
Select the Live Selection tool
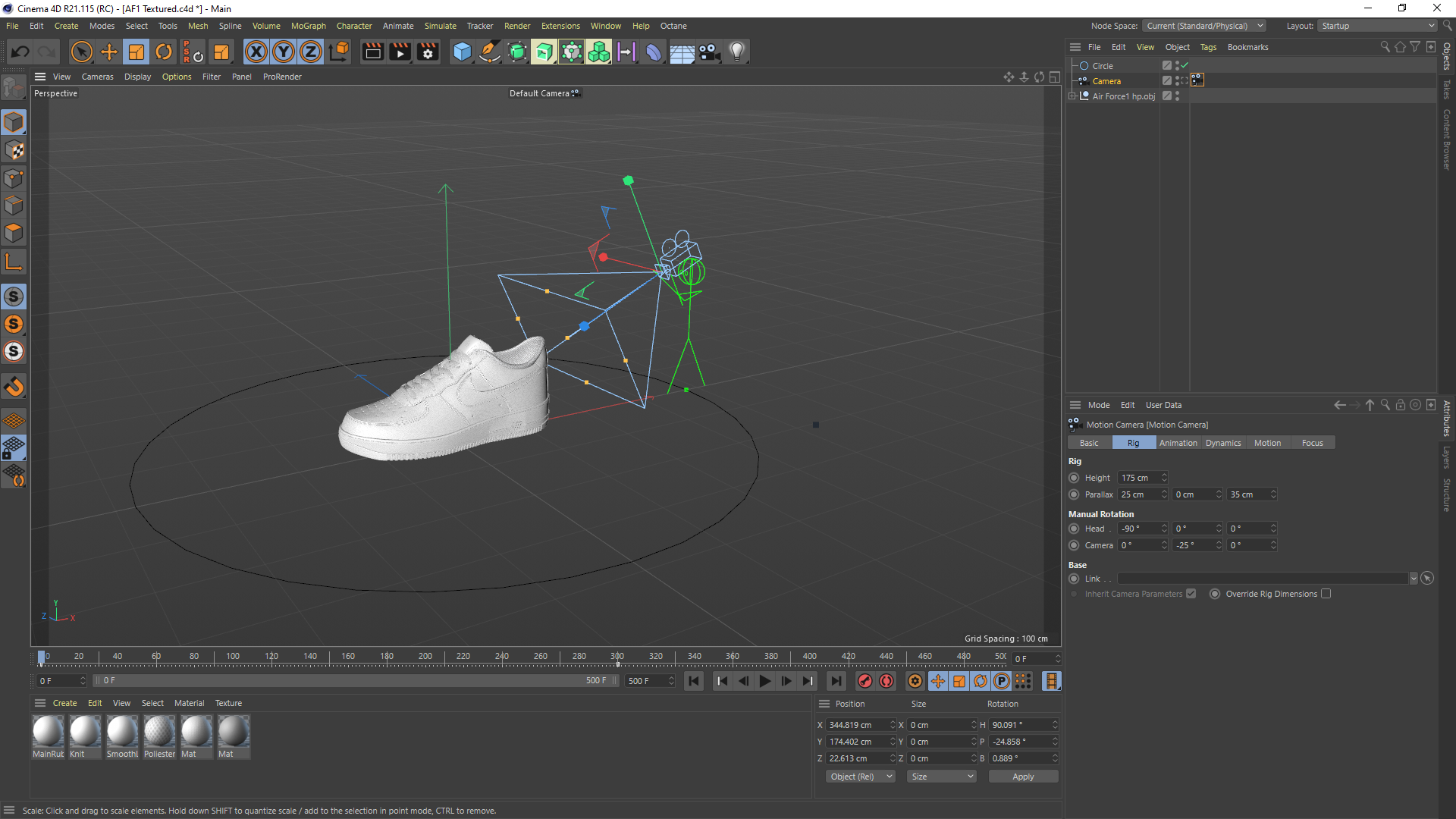click(81, 52)
